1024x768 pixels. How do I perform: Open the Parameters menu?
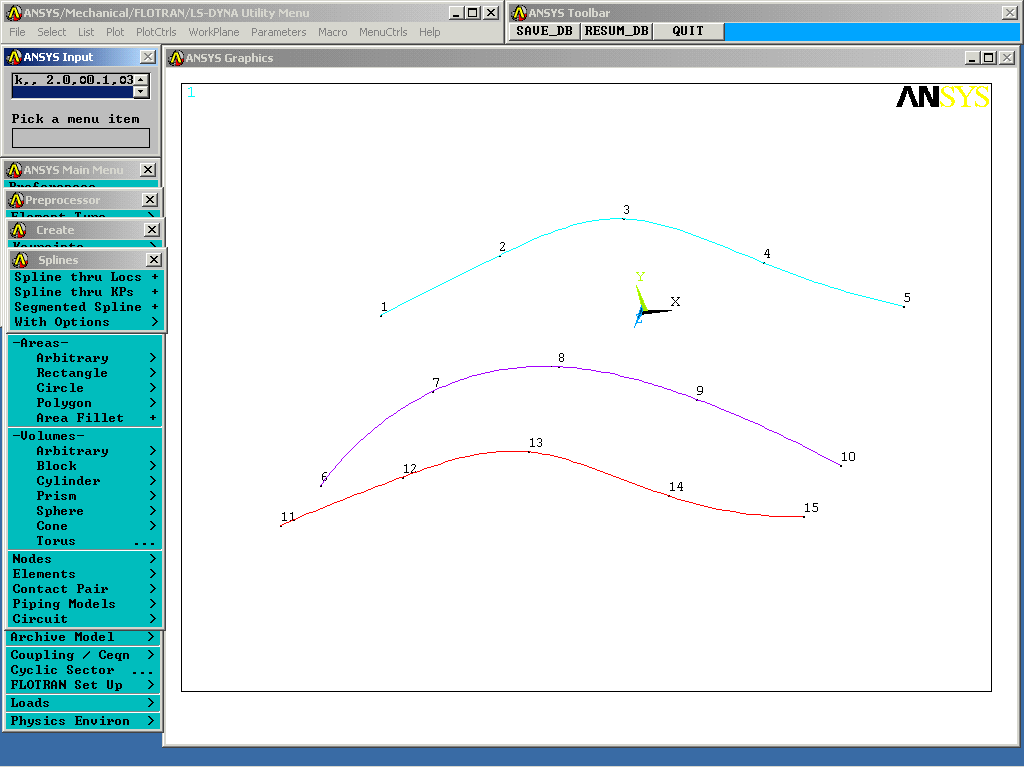click(x=278, y=32)
